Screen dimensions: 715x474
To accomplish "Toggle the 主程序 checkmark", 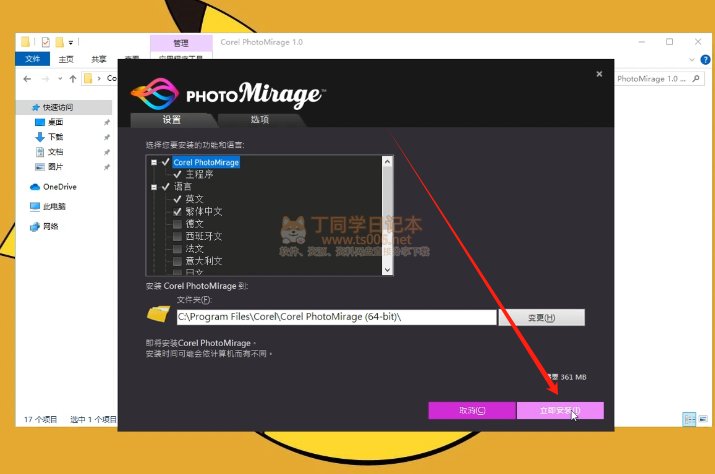I will pyautogui.click(x=177, y=174).
